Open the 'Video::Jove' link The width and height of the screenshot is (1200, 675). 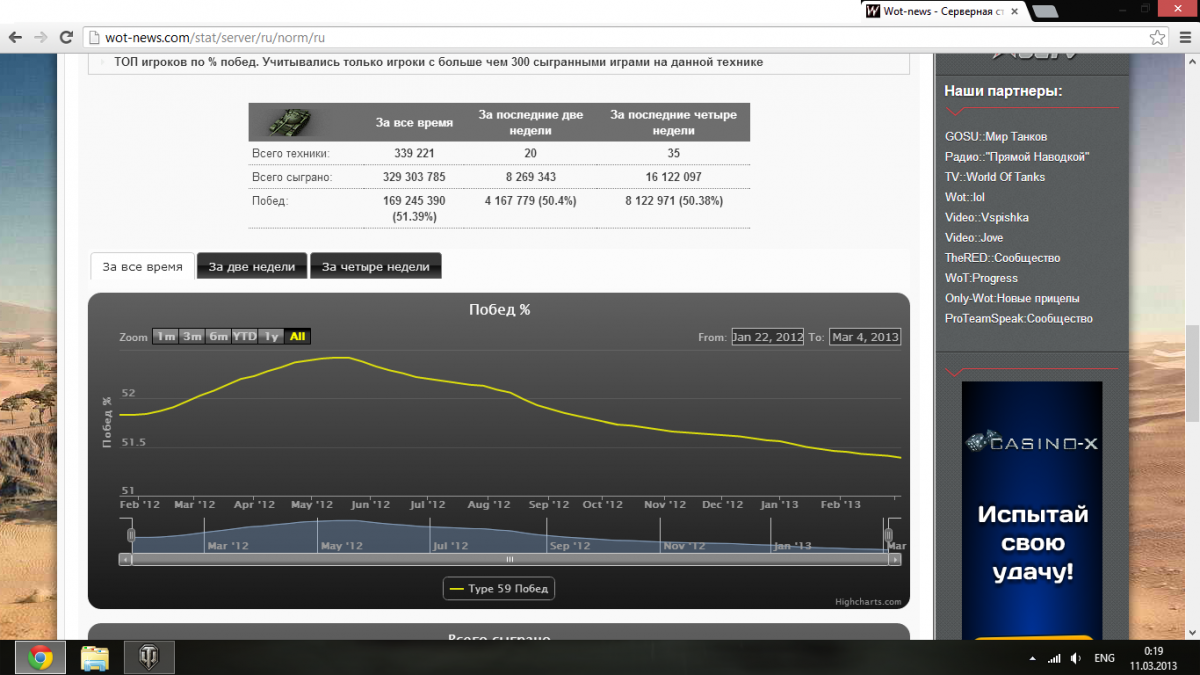974,238
